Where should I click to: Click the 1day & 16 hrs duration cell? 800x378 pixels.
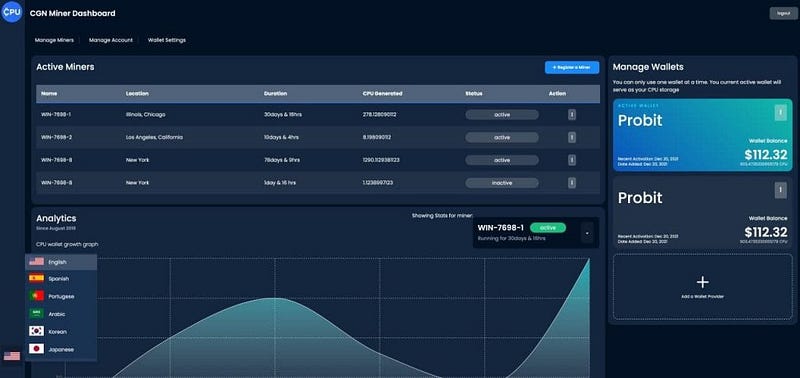pos(280,183)
